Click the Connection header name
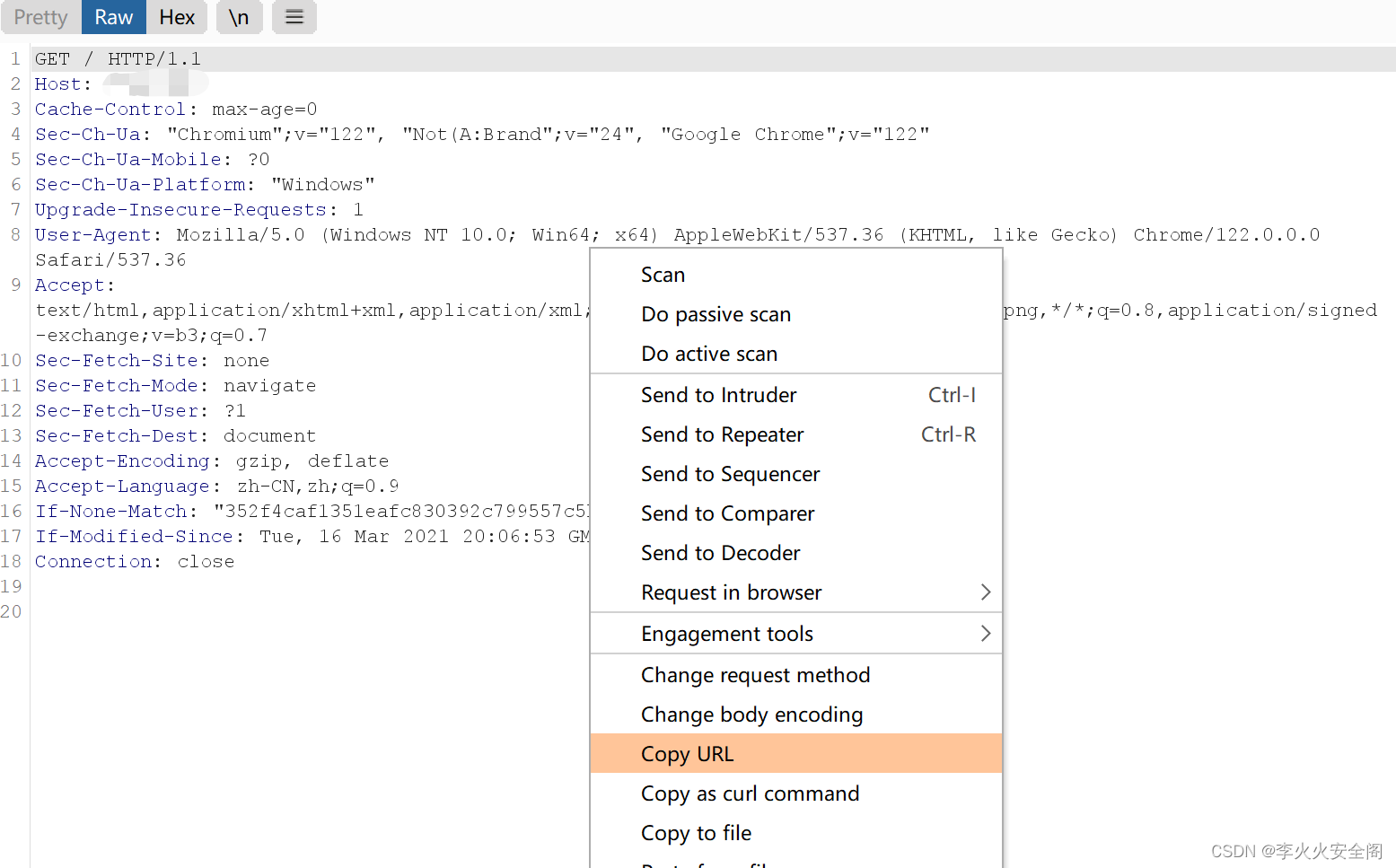 coord(93,562)
